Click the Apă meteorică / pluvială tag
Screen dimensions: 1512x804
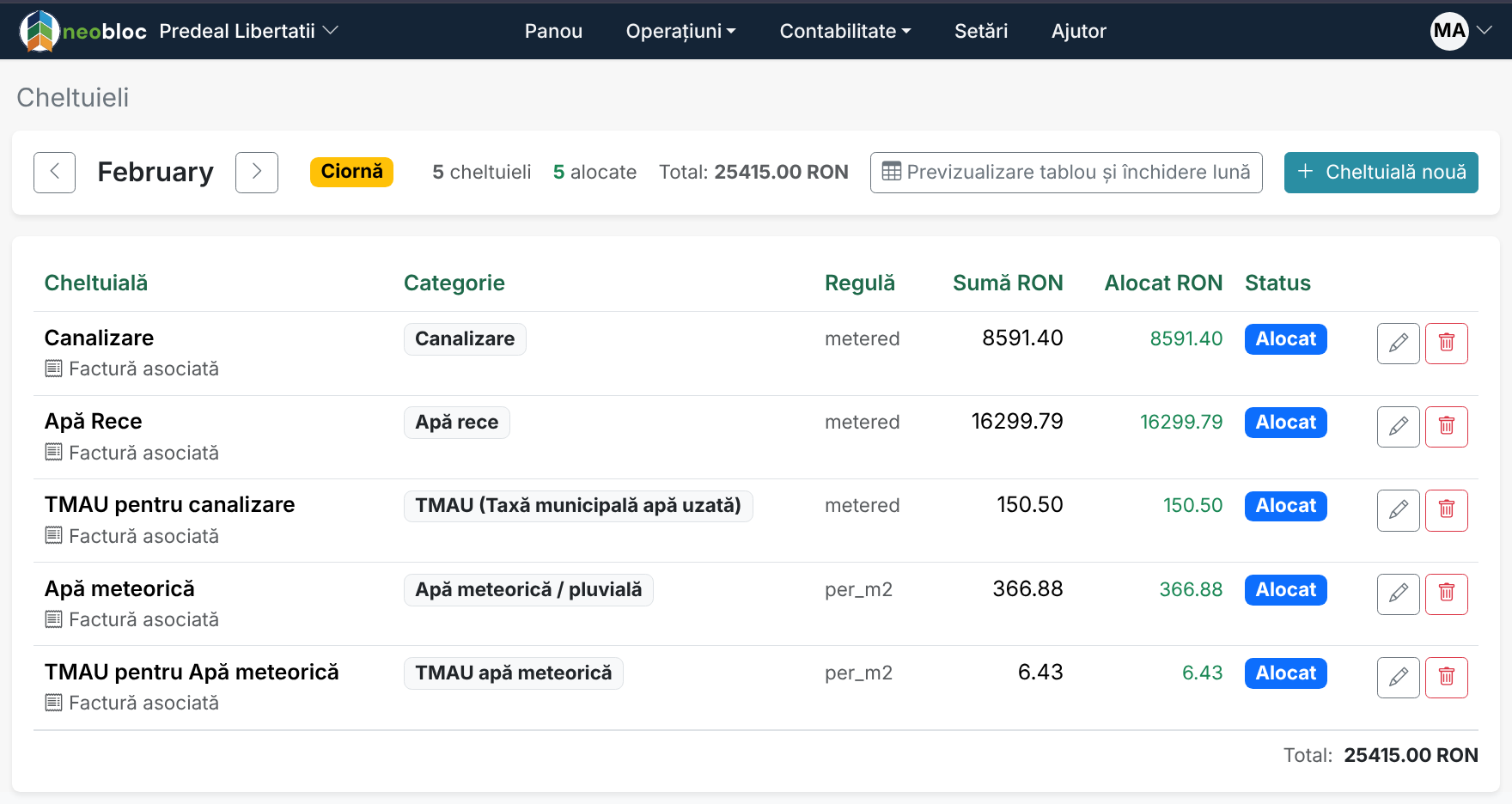pyautogui.click(x=528, y=590)
